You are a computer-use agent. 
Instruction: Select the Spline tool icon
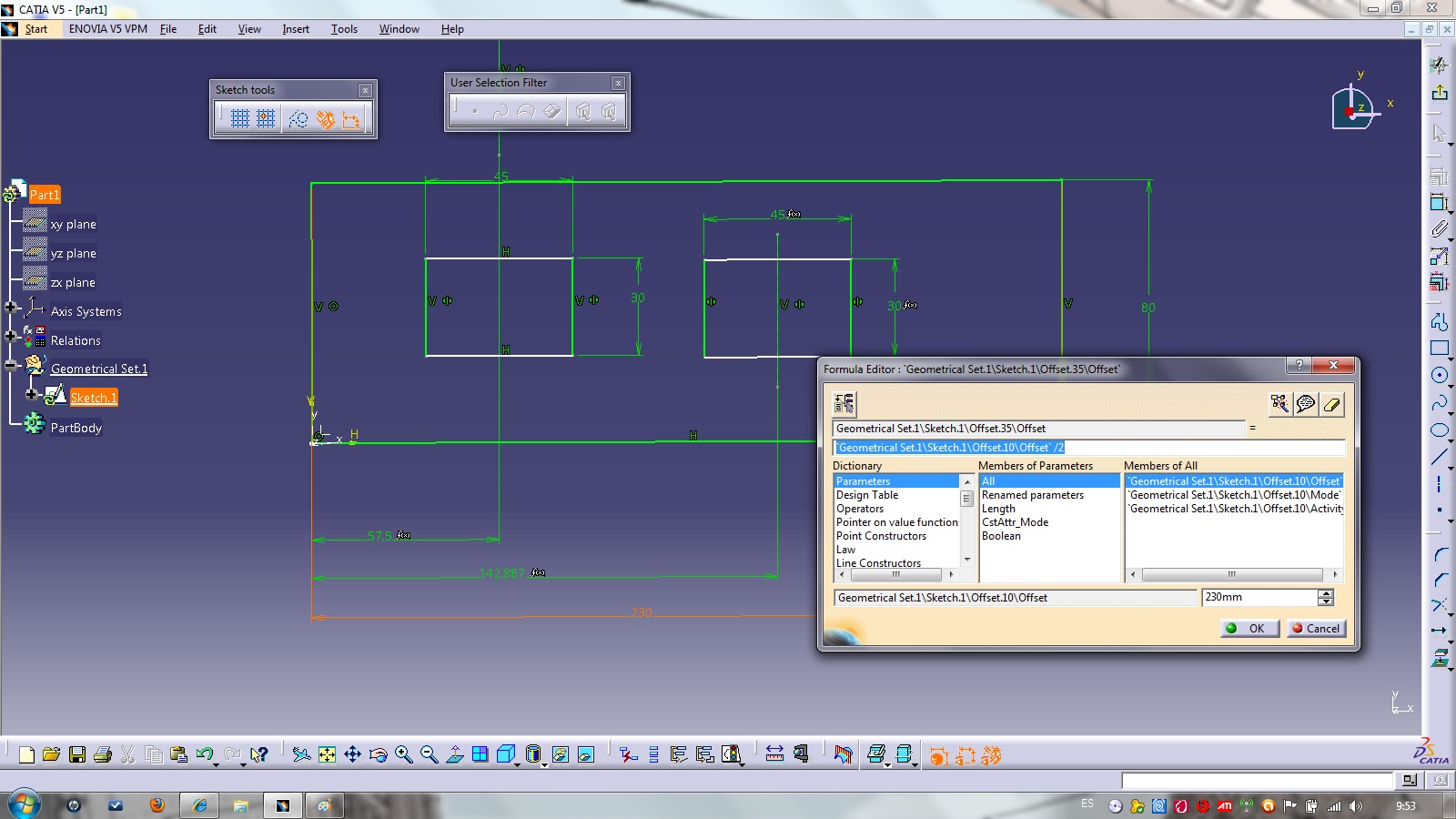point(1439,402)
